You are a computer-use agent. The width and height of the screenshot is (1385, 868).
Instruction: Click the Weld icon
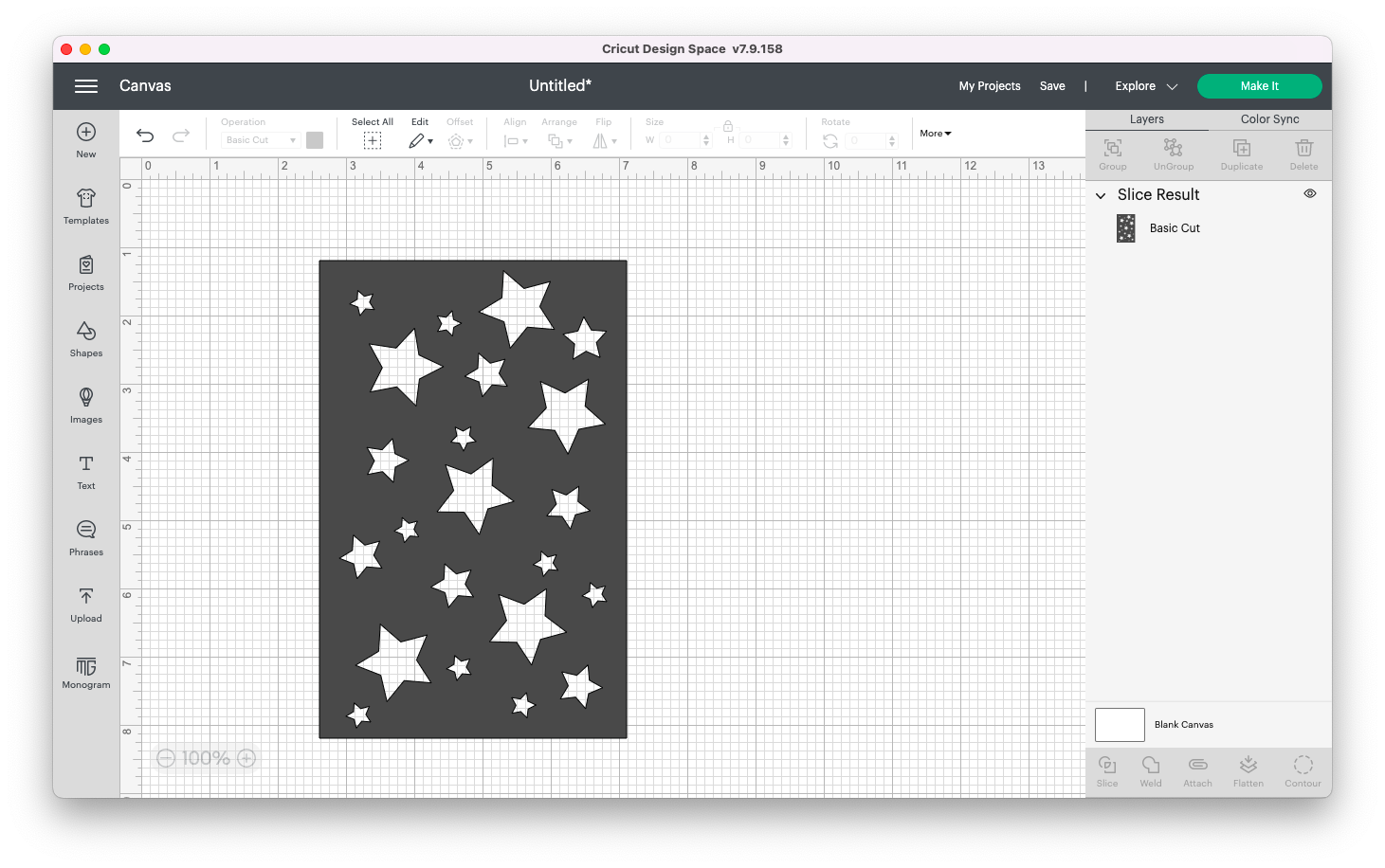[1150, 769]
